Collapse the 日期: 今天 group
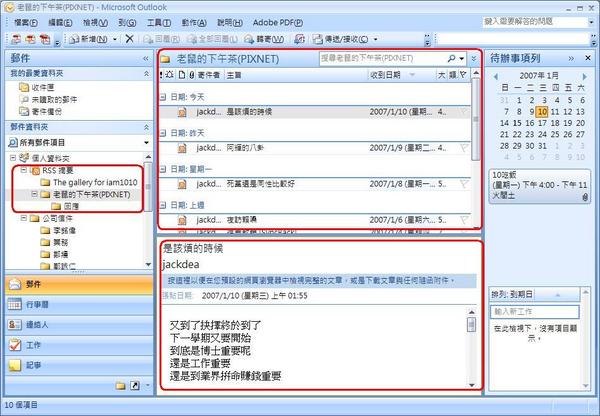Viewport: 600px width, 416px height. (x=163, y=97)
